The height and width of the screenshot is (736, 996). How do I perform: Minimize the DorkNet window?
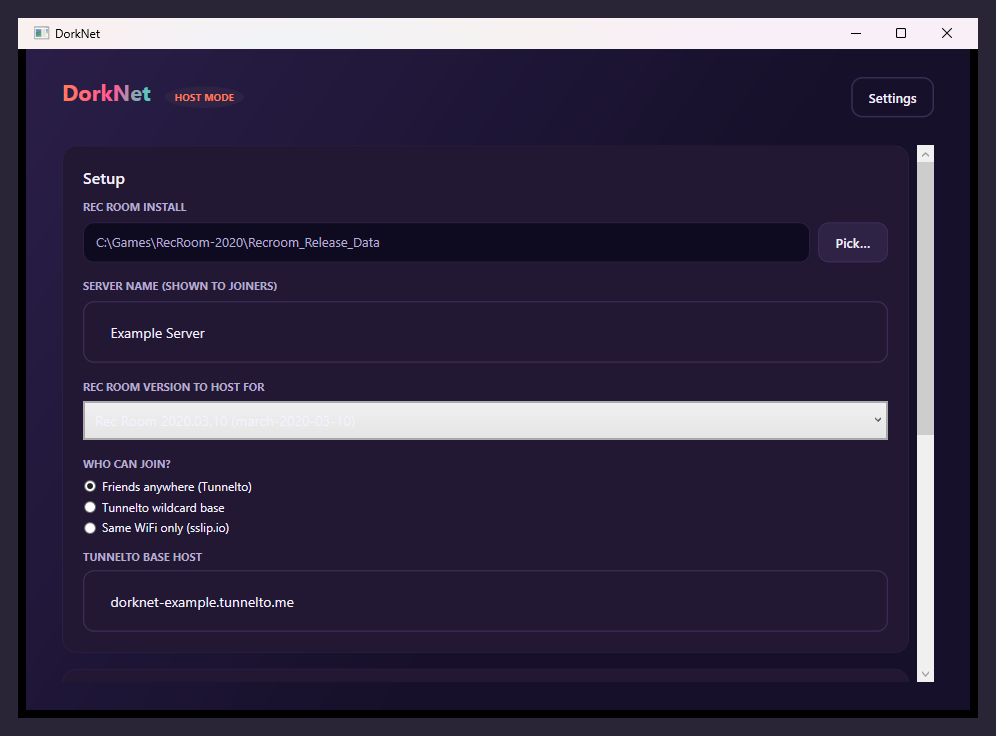coord(856,33)
